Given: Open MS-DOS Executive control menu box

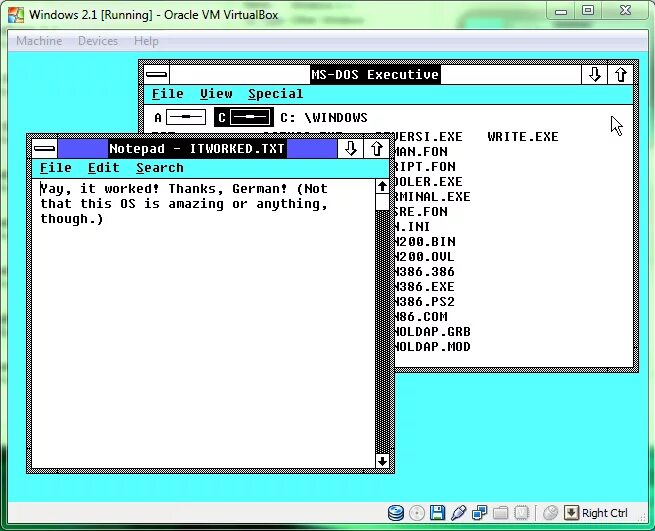Looking at the screenshot, I should pos(157,75).
